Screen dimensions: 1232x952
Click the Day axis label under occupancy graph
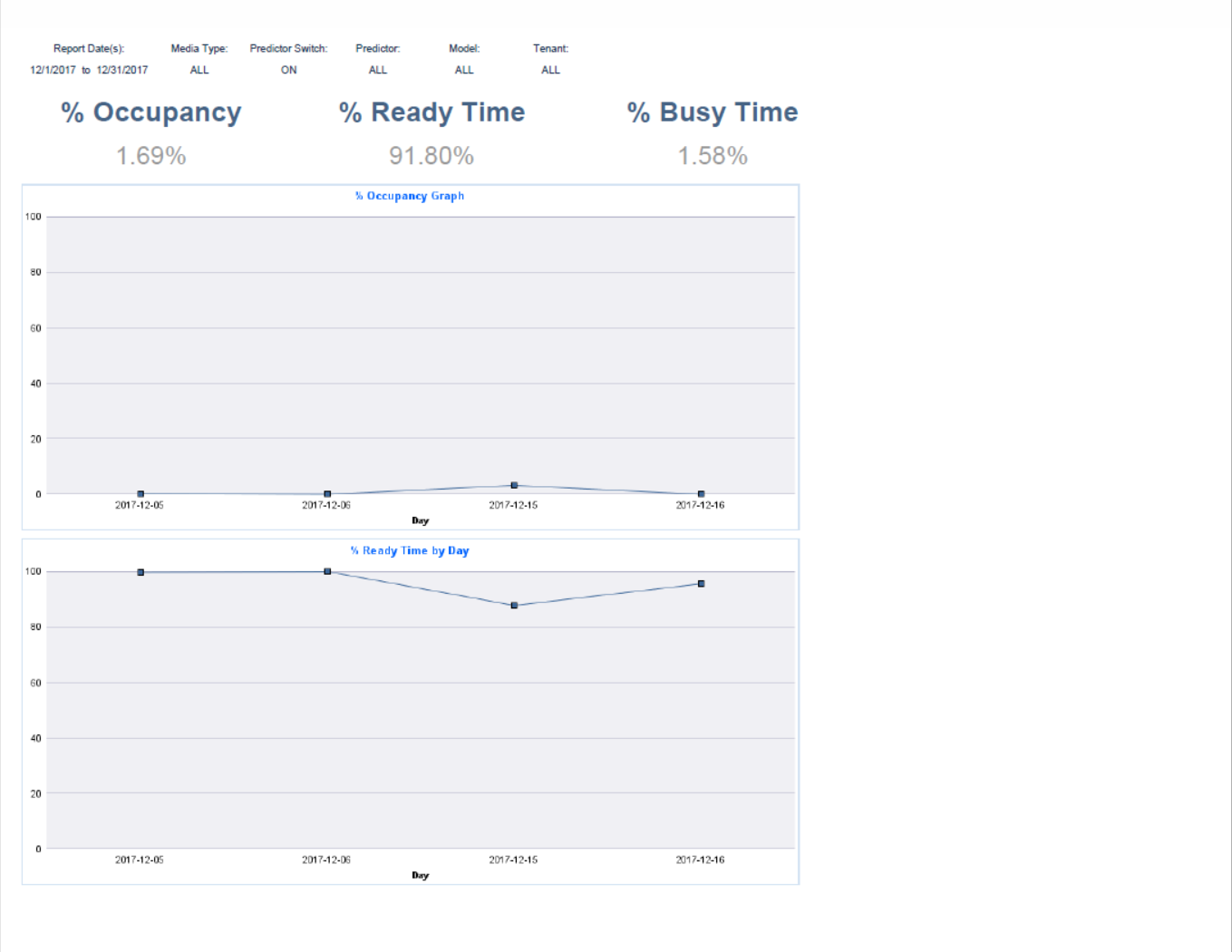click(420, 520)
